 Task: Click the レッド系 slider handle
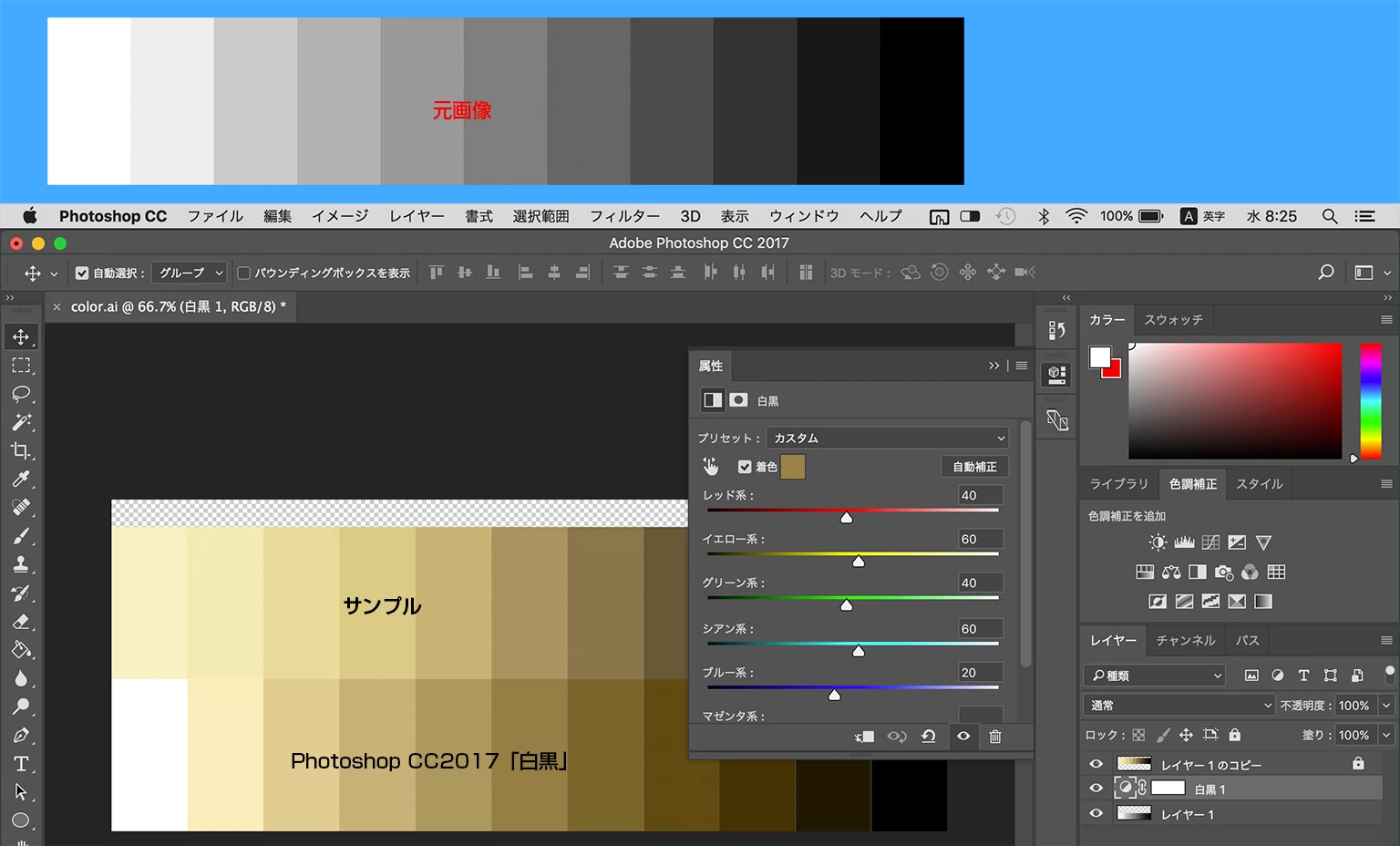847,517
